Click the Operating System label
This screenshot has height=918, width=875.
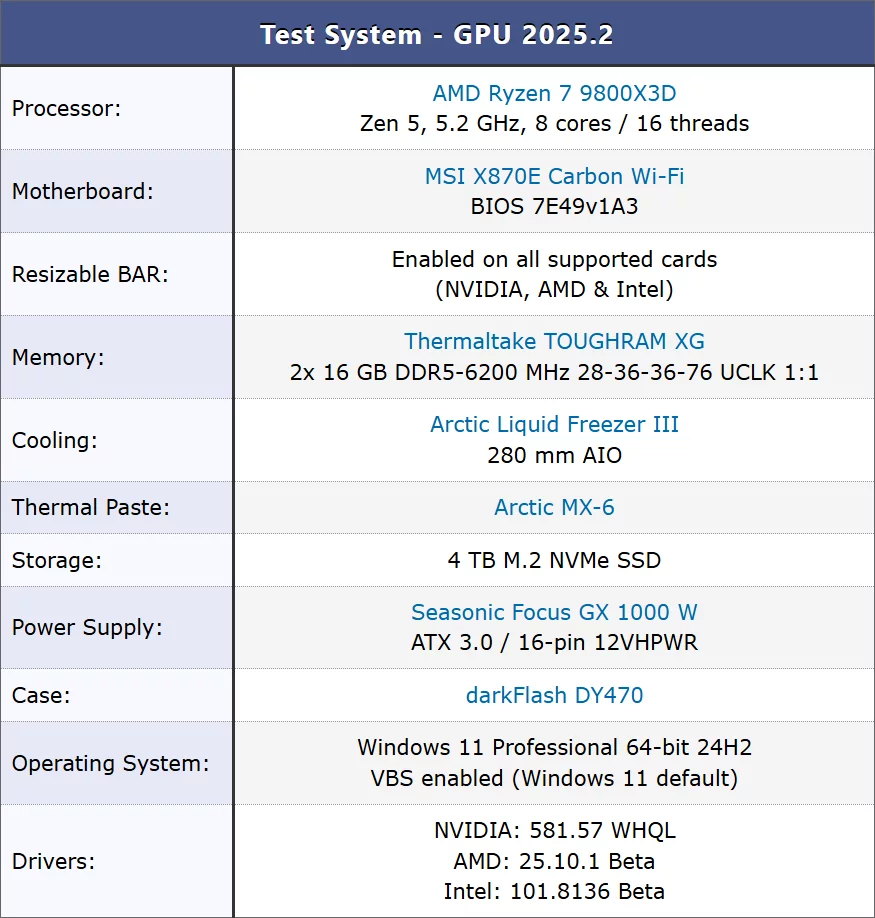pos(110,763)
